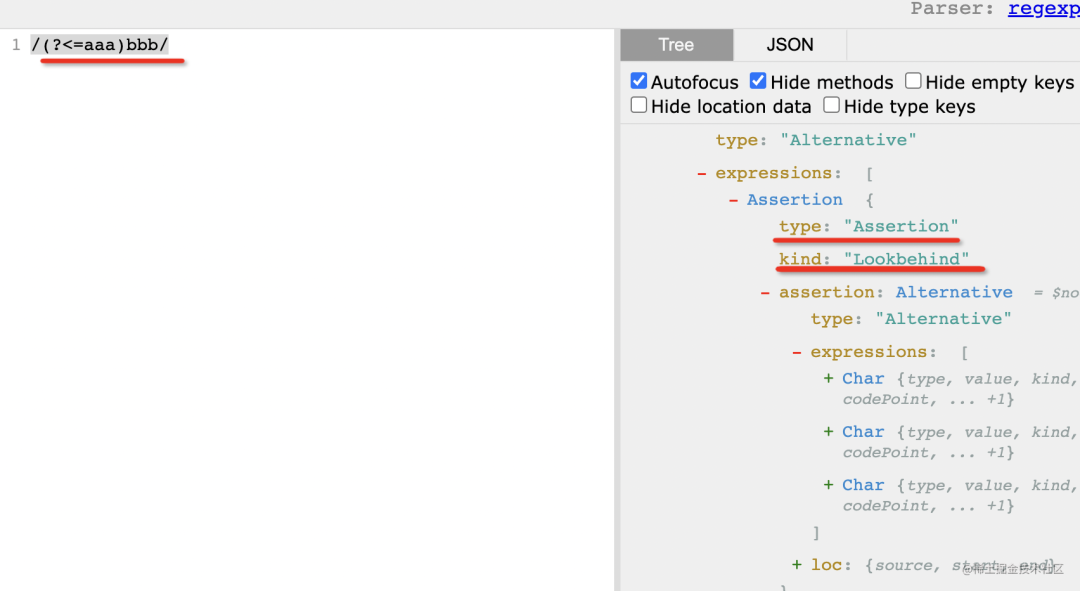Select the type: "Assertion" property
The image size is (1080, 591).
click(868, 226)
